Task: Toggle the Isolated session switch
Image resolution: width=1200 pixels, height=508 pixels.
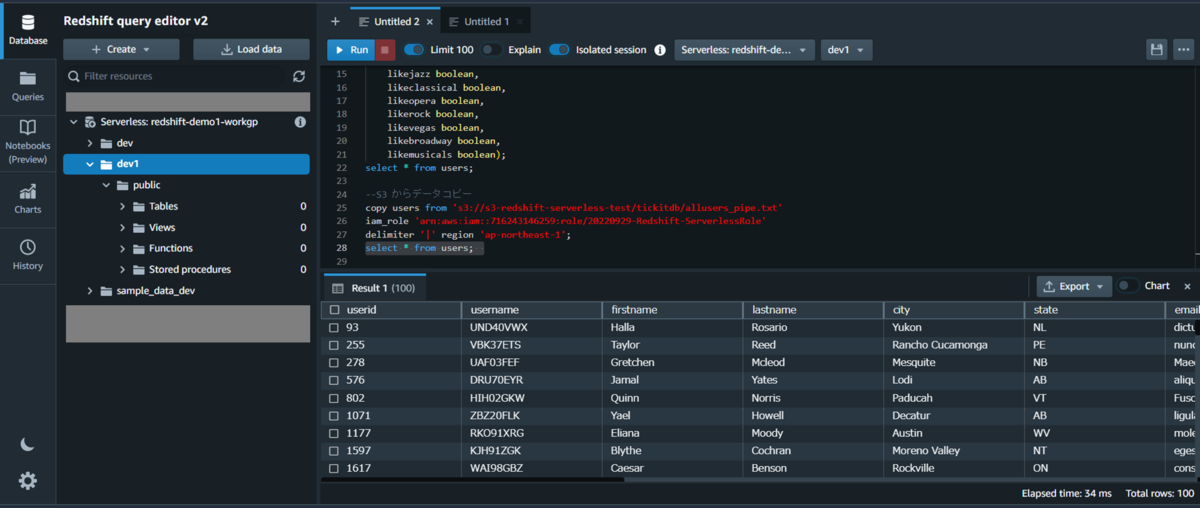Action: 559,50
